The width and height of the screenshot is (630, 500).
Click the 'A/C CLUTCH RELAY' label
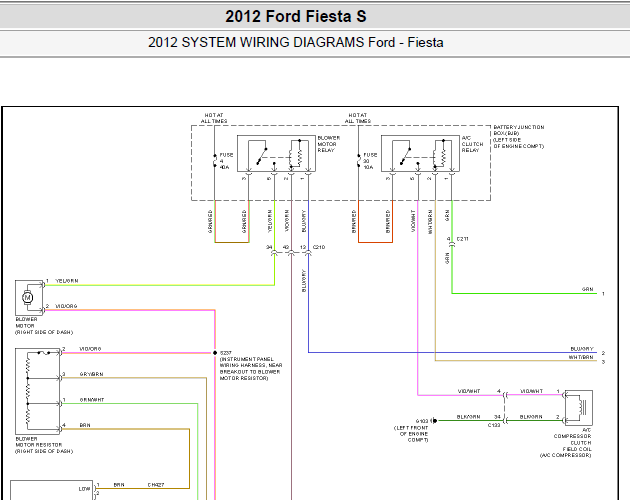pyautogui.click(x=472, y=144)
